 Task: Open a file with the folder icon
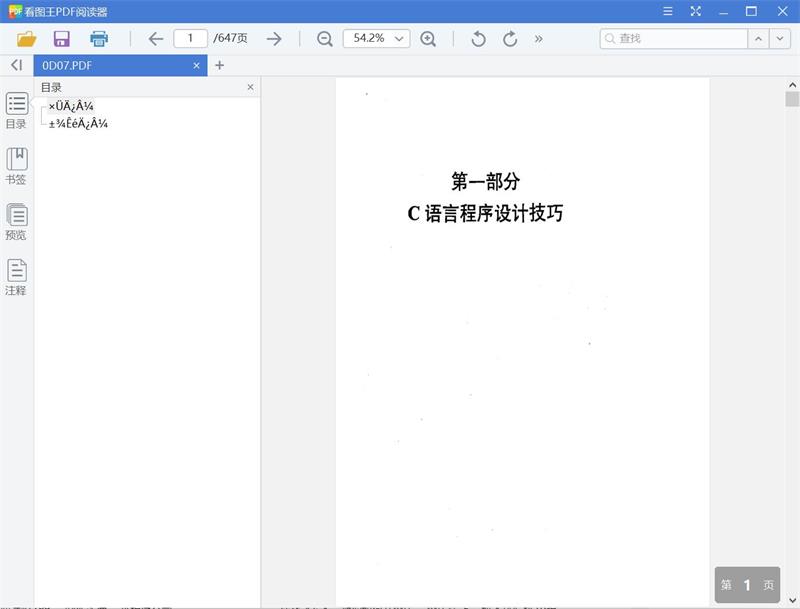tap(27, 39)
